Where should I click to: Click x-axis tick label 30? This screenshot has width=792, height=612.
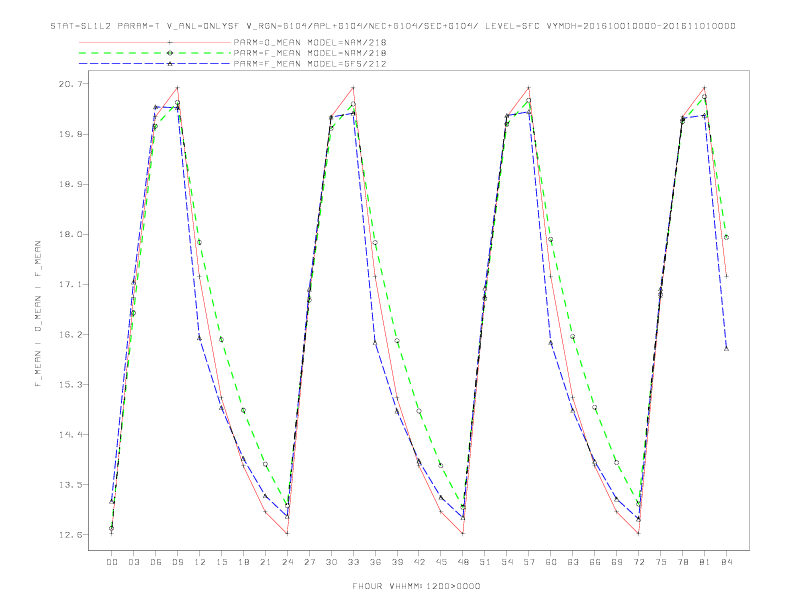331,562
